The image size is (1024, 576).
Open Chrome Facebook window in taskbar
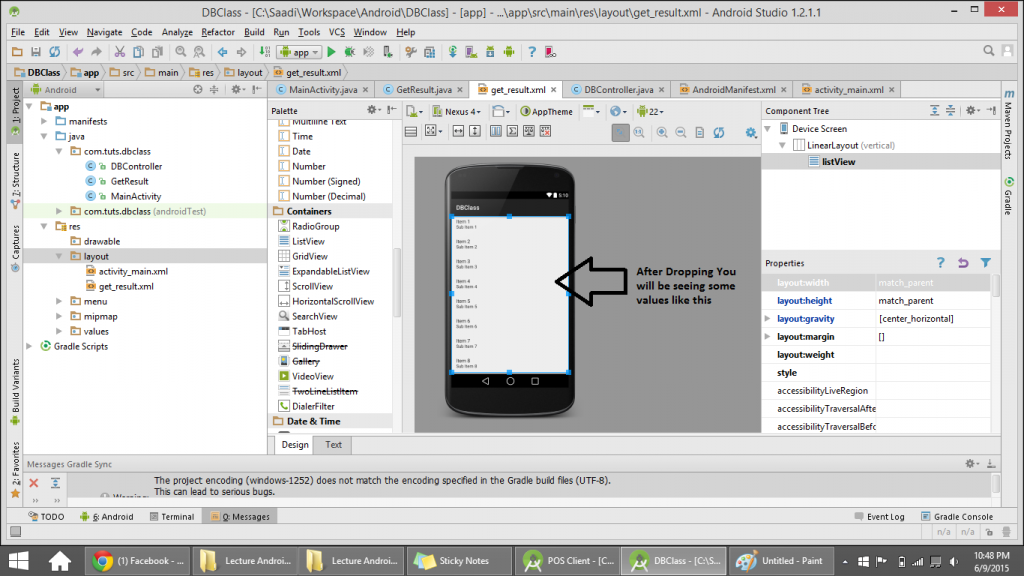click(x=138, y=561)
